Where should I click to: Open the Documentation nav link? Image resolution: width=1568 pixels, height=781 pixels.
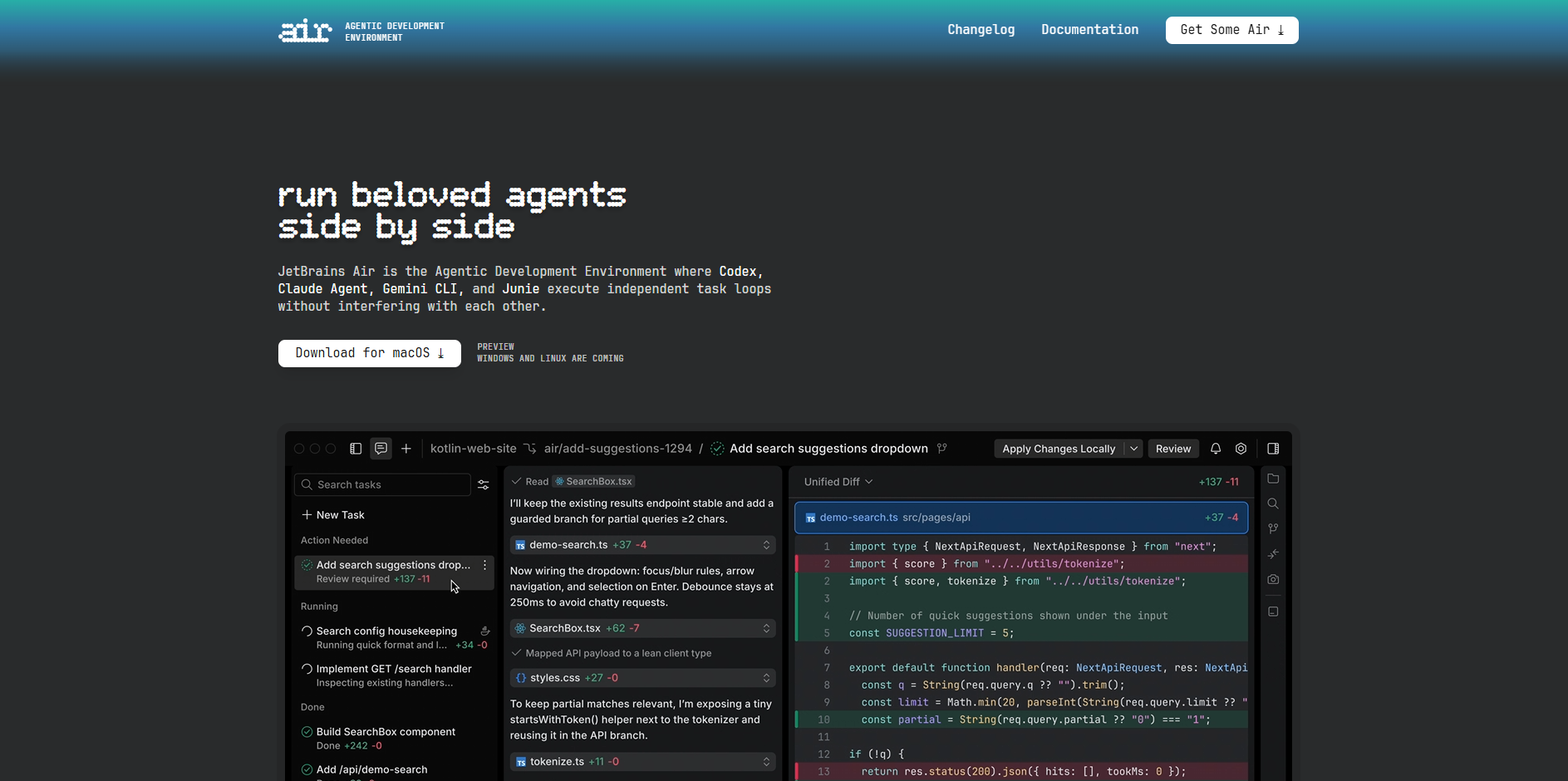[1089, 30]
